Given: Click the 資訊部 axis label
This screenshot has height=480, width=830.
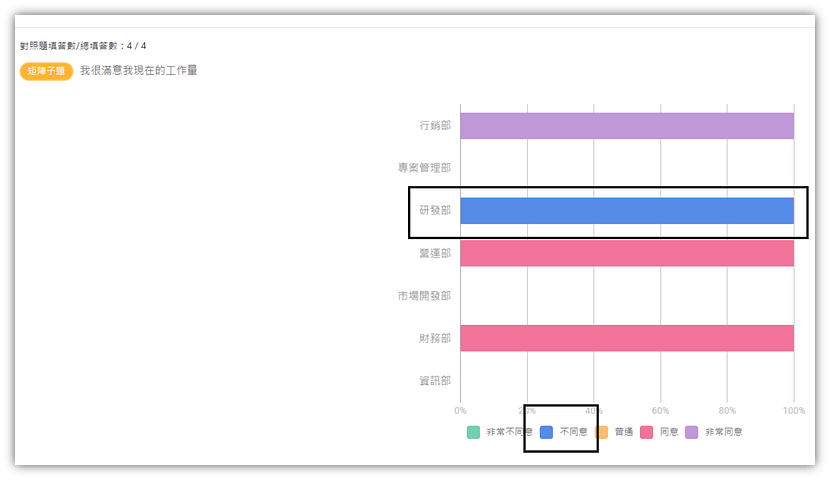Looking at the screenshot, I should [x=435, y=381].
